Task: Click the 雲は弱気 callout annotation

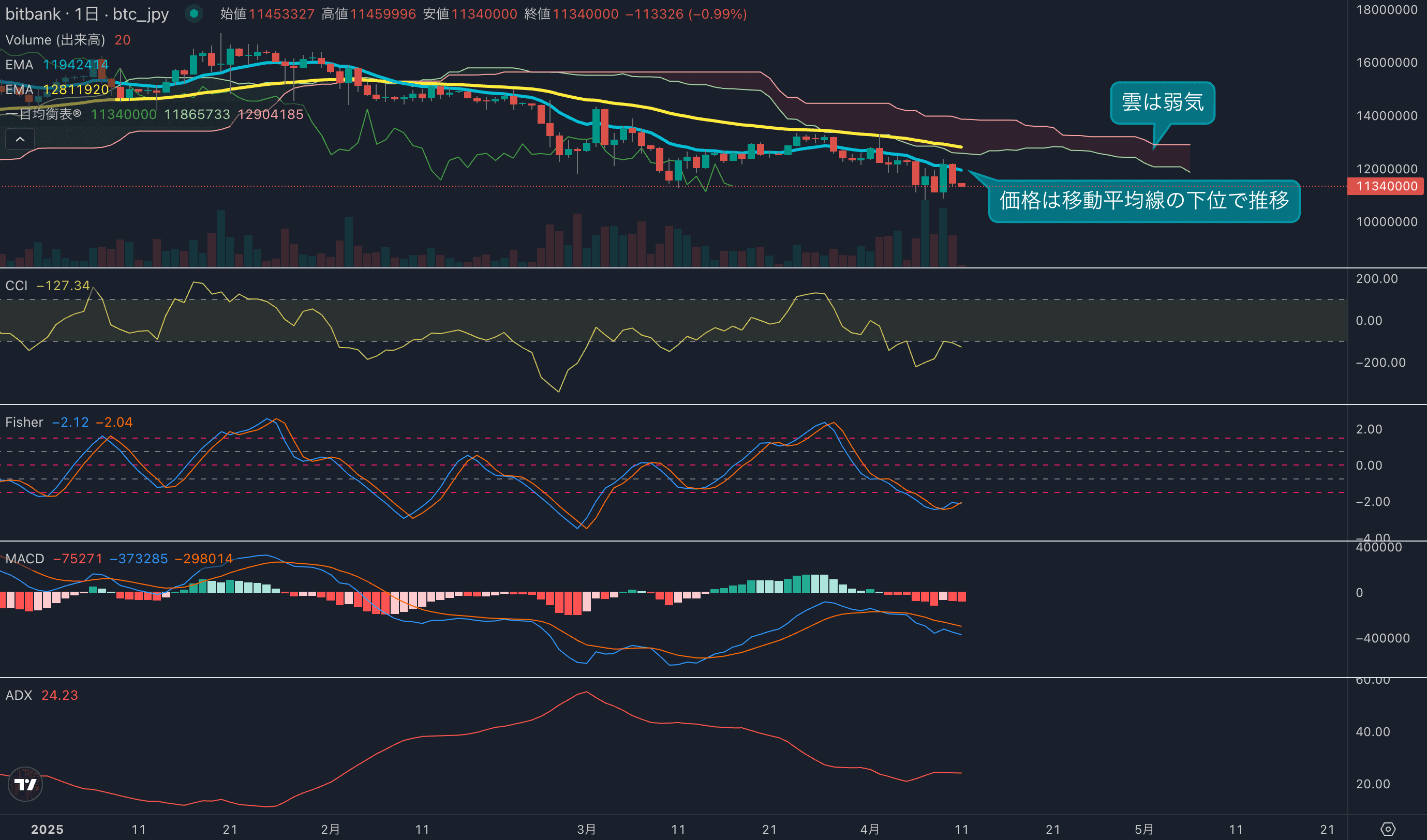Action: click(x=1162, y=102)
